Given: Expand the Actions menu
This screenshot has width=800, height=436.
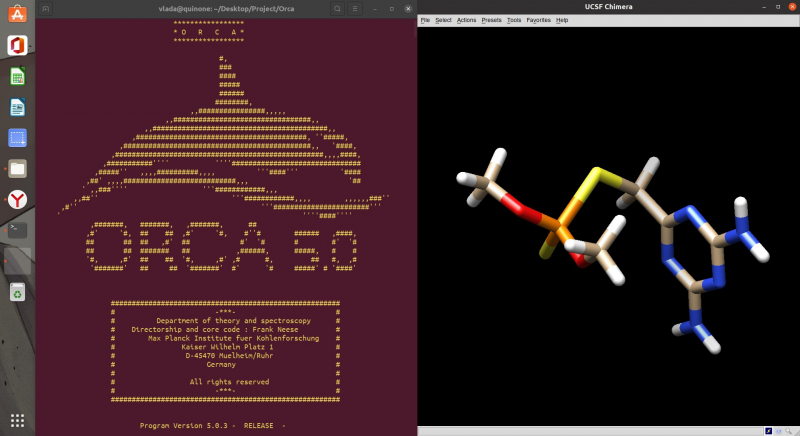Looking at the screenshot, I should click(466, 20).
